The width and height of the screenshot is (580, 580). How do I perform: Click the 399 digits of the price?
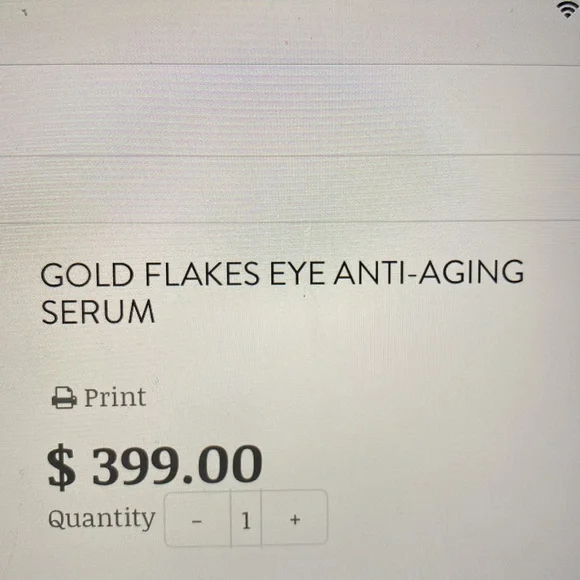(x=136, y=465)
